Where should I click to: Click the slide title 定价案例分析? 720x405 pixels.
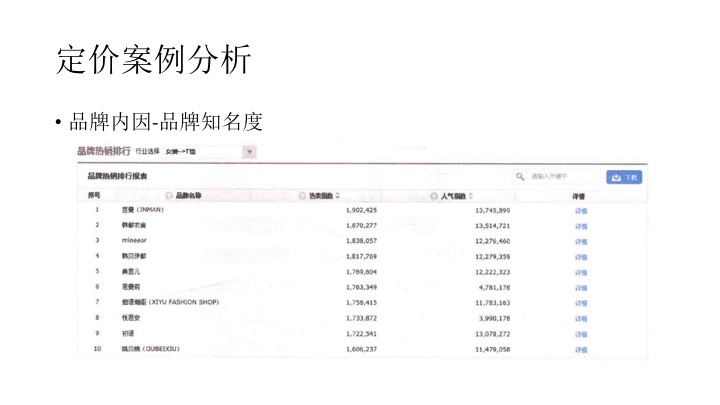point(154,59)
